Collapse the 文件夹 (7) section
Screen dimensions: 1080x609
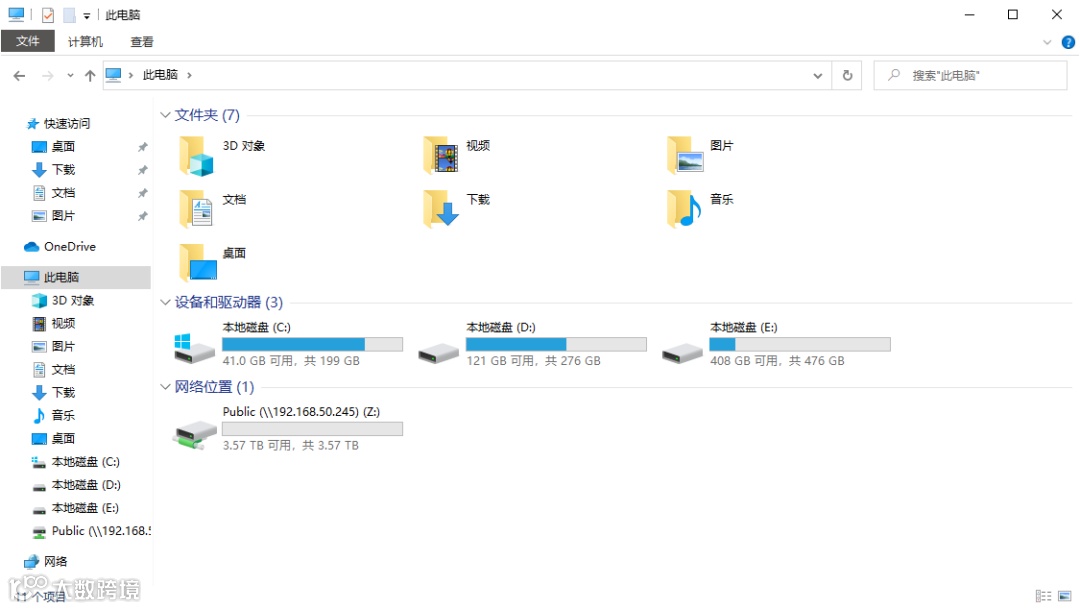[165, 115]
